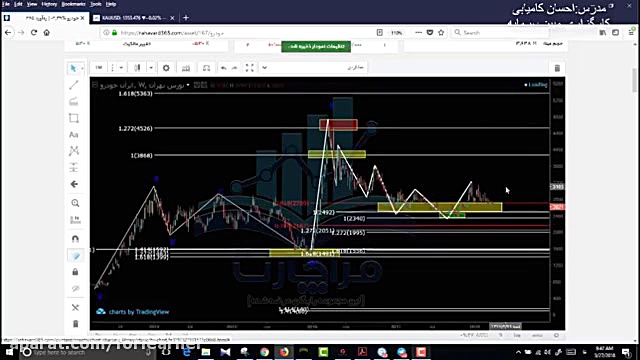Select the zoom in magnifier tool
Screen dimensions: 640x360
point(75,203)
